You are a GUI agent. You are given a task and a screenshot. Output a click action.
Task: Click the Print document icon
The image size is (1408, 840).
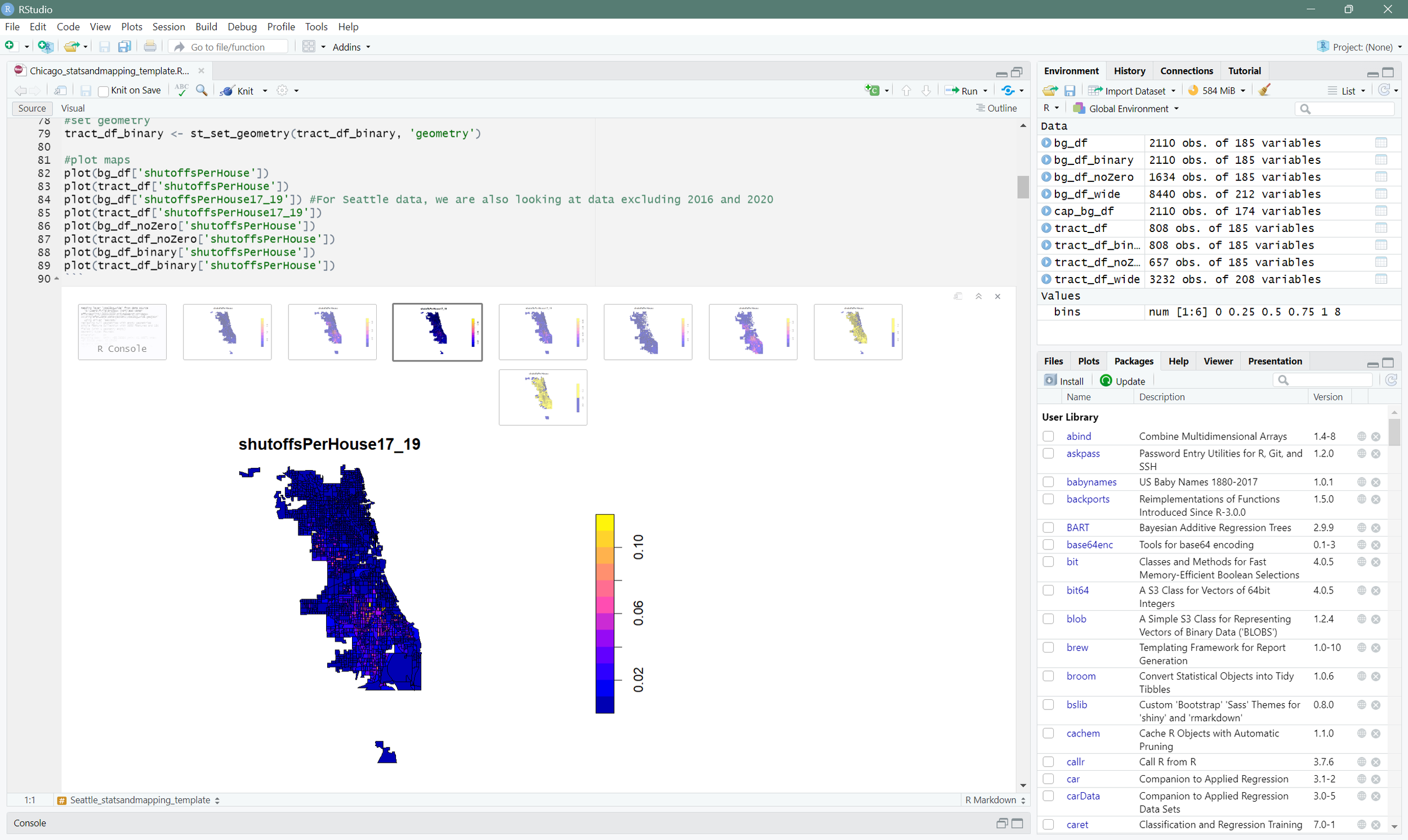[x=150, y=47]
